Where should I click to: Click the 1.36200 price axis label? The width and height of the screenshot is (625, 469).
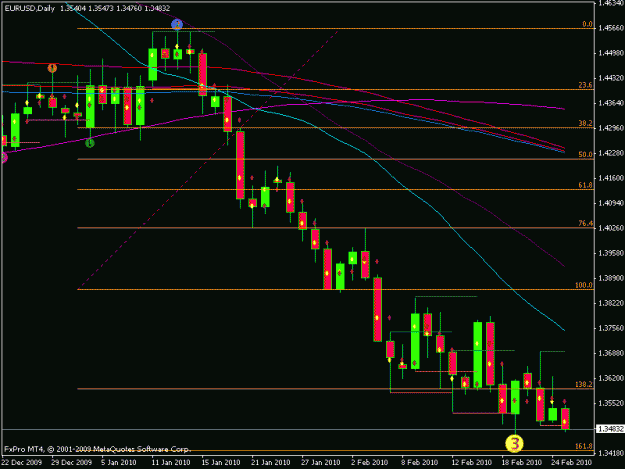(x=611, y=378)
